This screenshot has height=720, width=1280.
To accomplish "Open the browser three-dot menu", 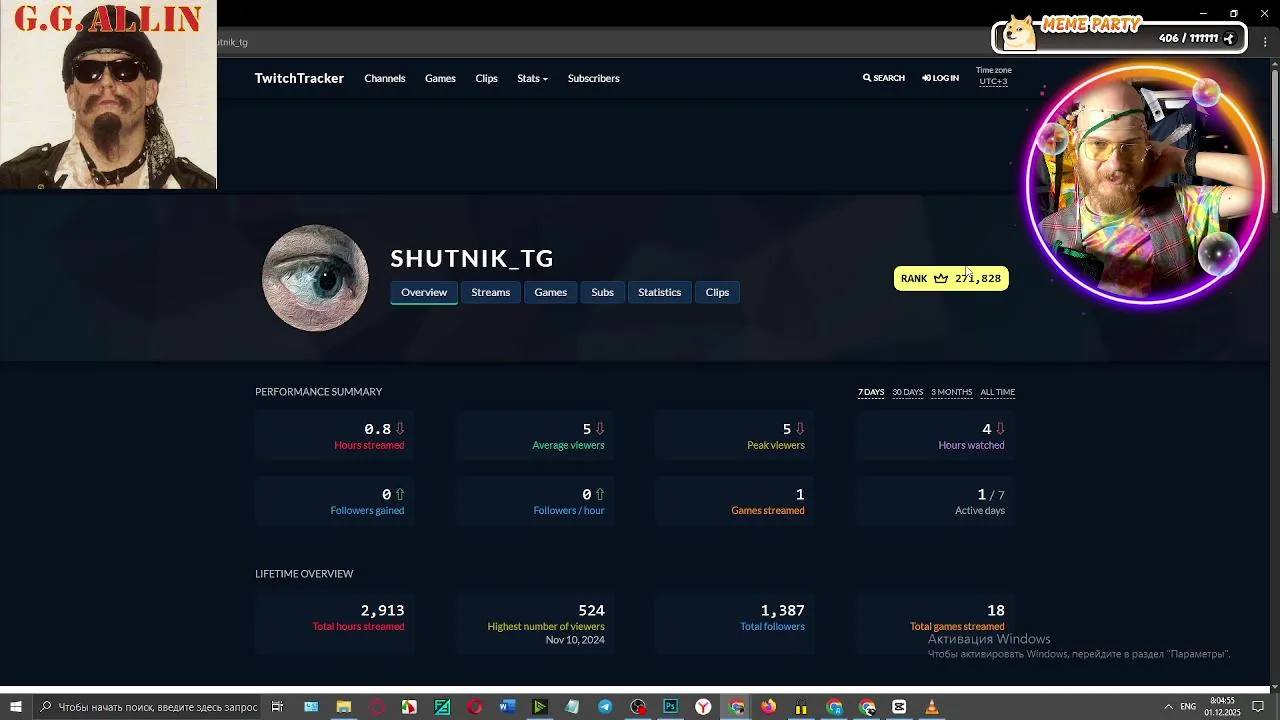I will coord(1266,42).
